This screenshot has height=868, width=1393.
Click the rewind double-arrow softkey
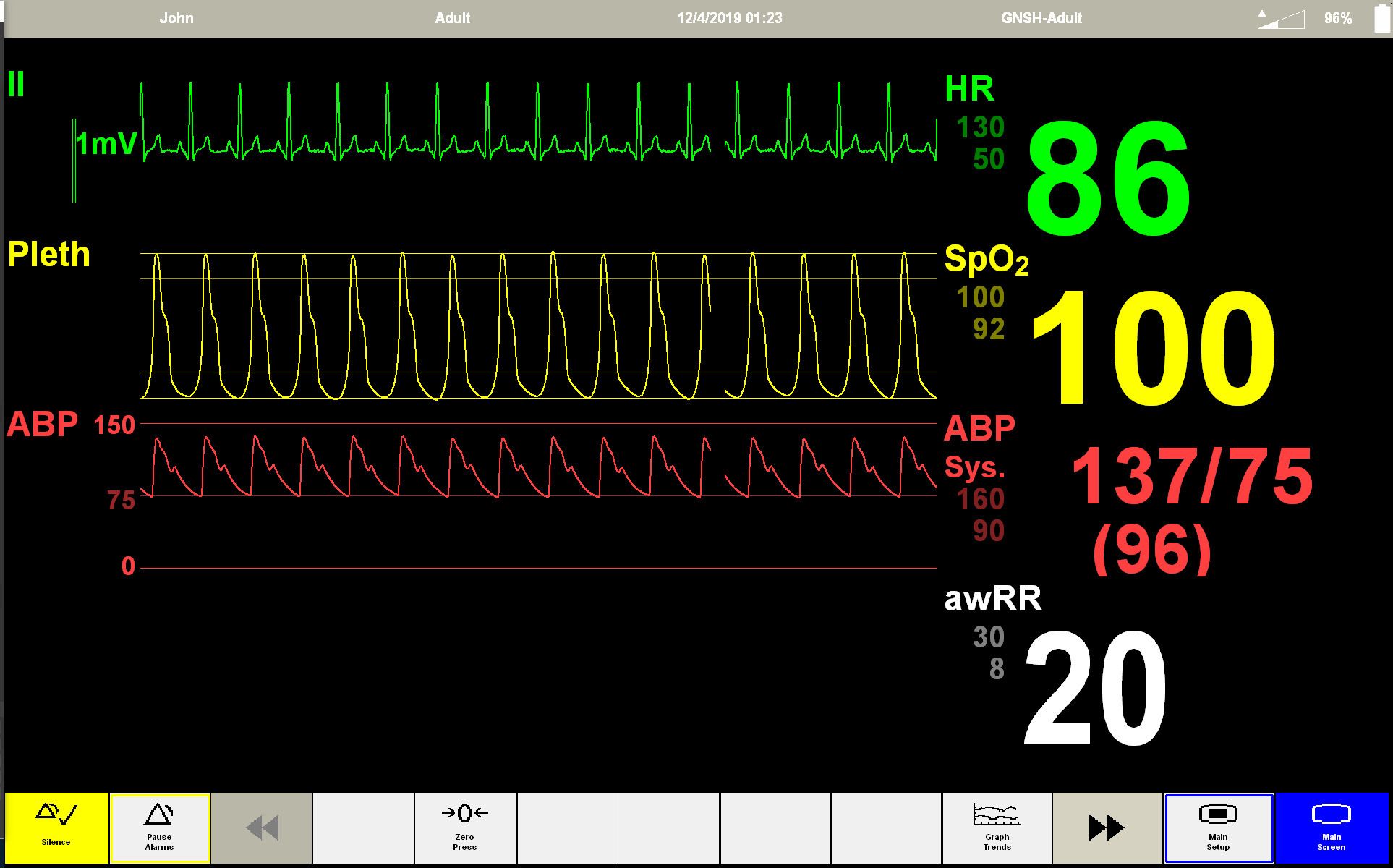pos(262,827)
